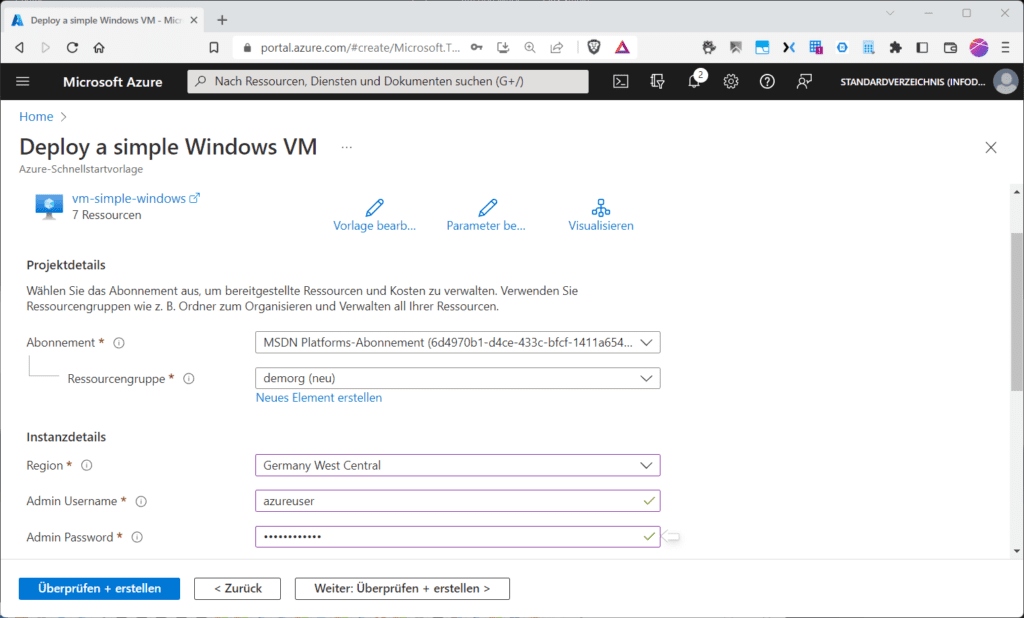Image resolution: width=1024 pixels, height=618 pixels.
Task: Click the < Zurück button
Action: 238,589
